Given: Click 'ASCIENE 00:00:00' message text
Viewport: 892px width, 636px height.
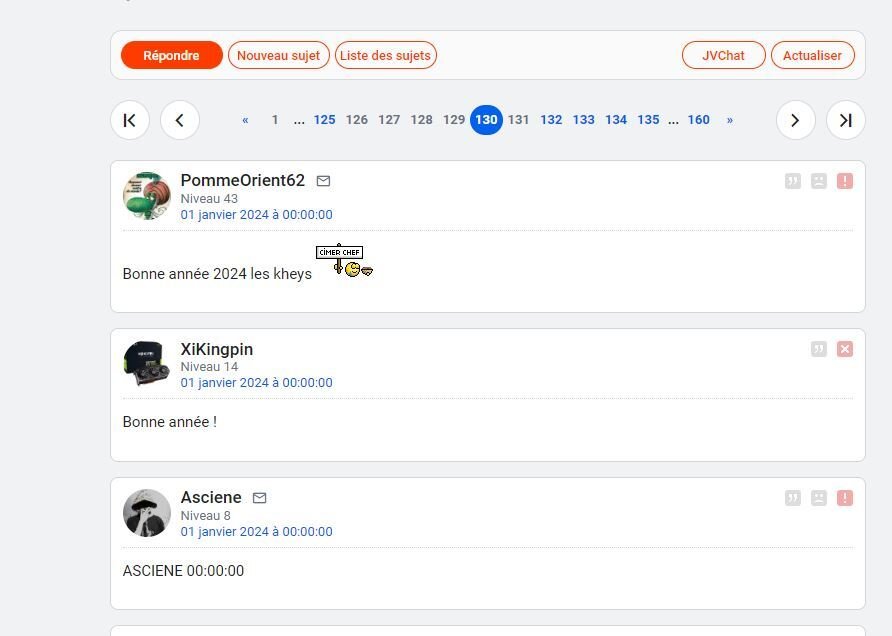Looking at the screenshot, I should pos(183,571).
